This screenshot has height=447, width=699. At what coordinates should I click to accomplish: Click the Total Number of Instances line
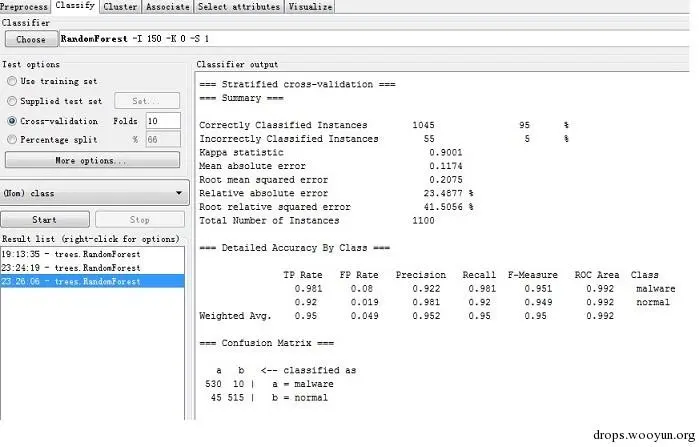point(317,221)
